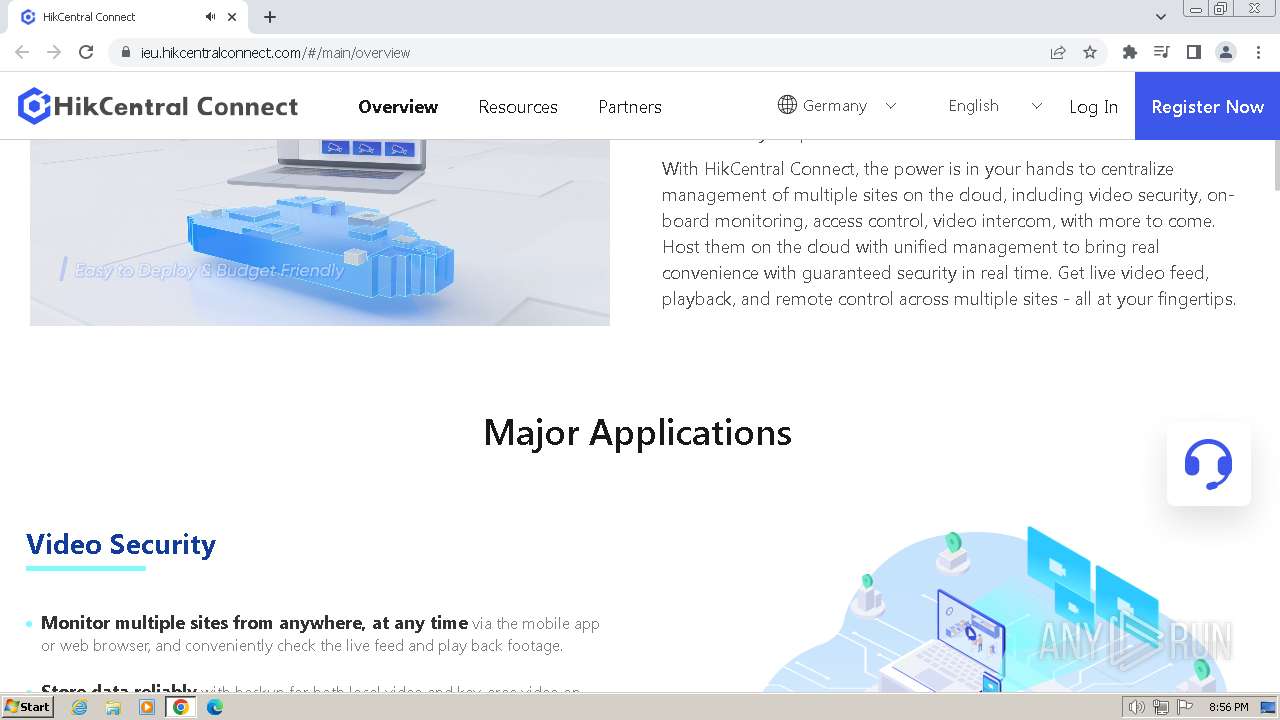Click the action center flag icon
The image size is (1280, 720).
point(1186,707)
